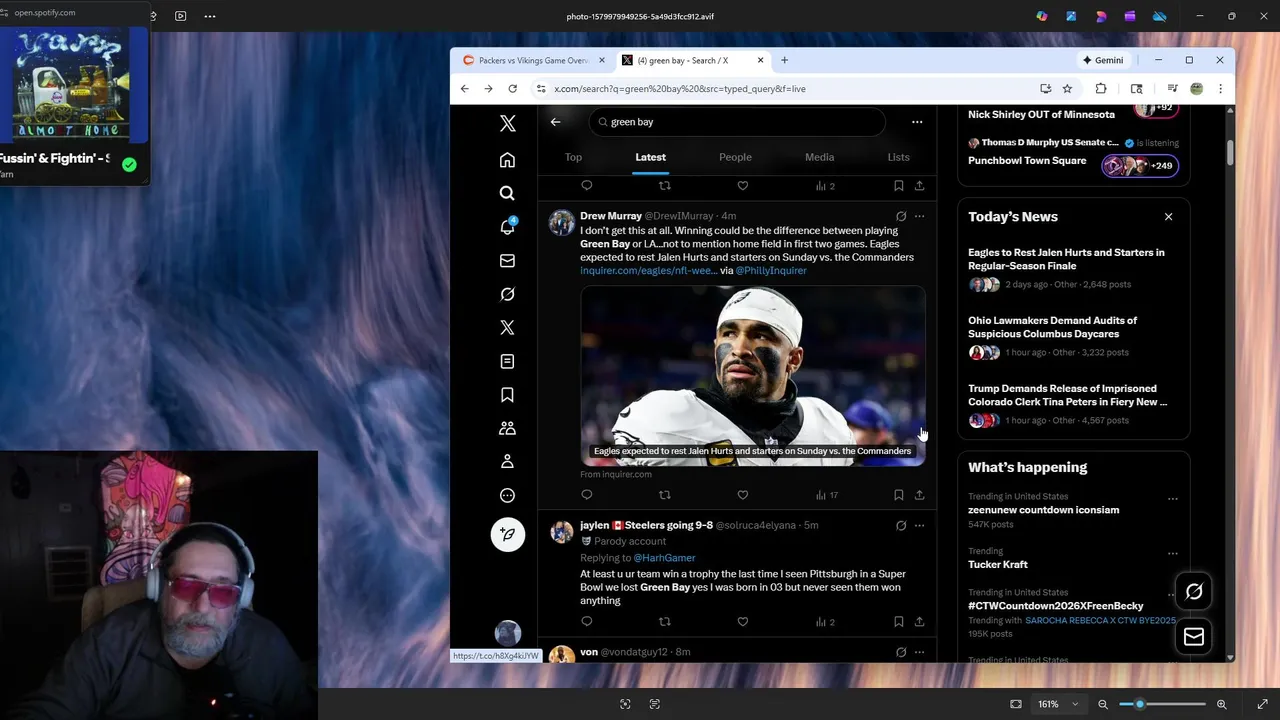Open the Grok icon in X sidebar
This screenshot has width=1280, height=720.
click(507, 294)
